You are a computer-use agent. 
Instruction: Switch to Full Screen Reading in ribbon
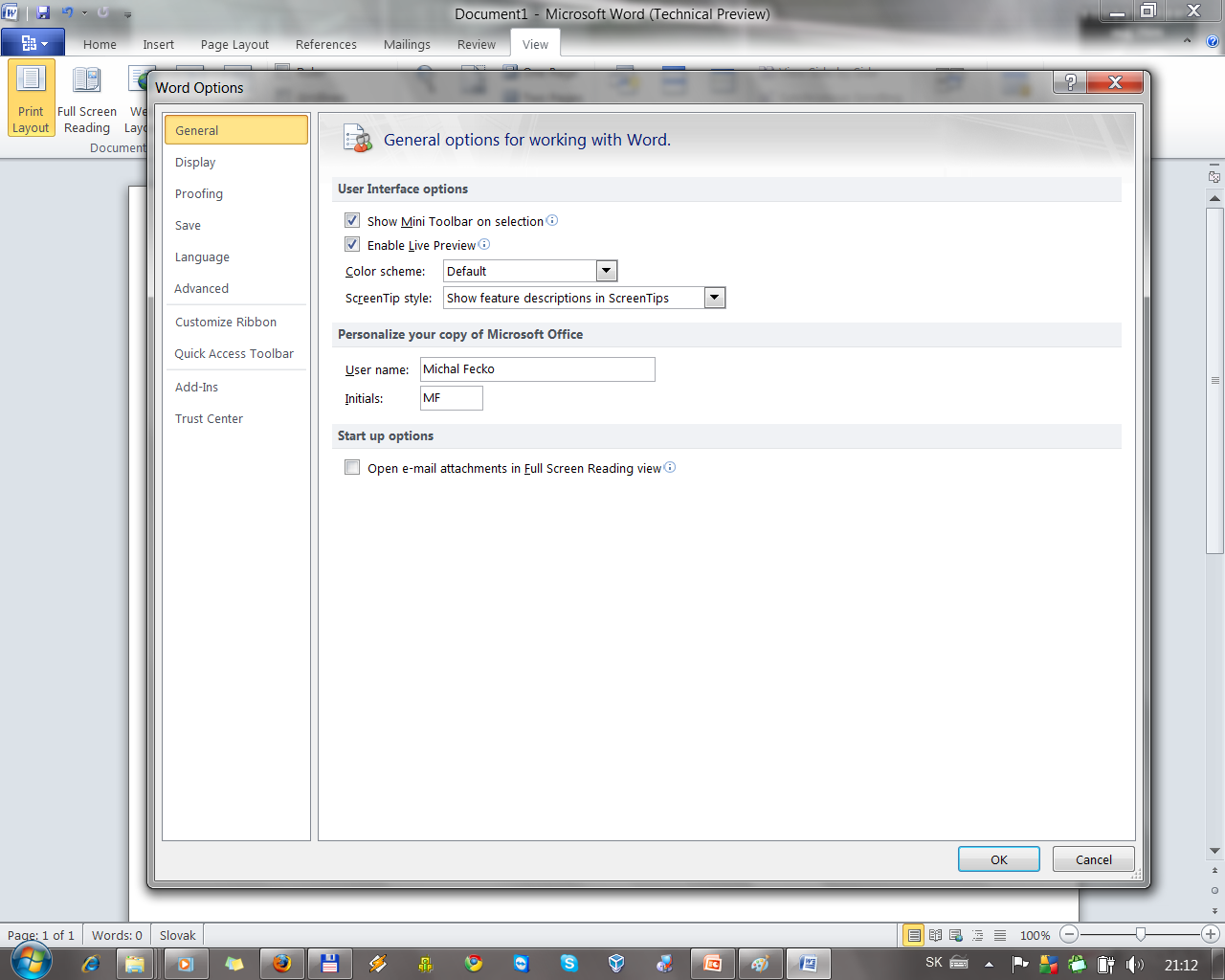[87, 99]
